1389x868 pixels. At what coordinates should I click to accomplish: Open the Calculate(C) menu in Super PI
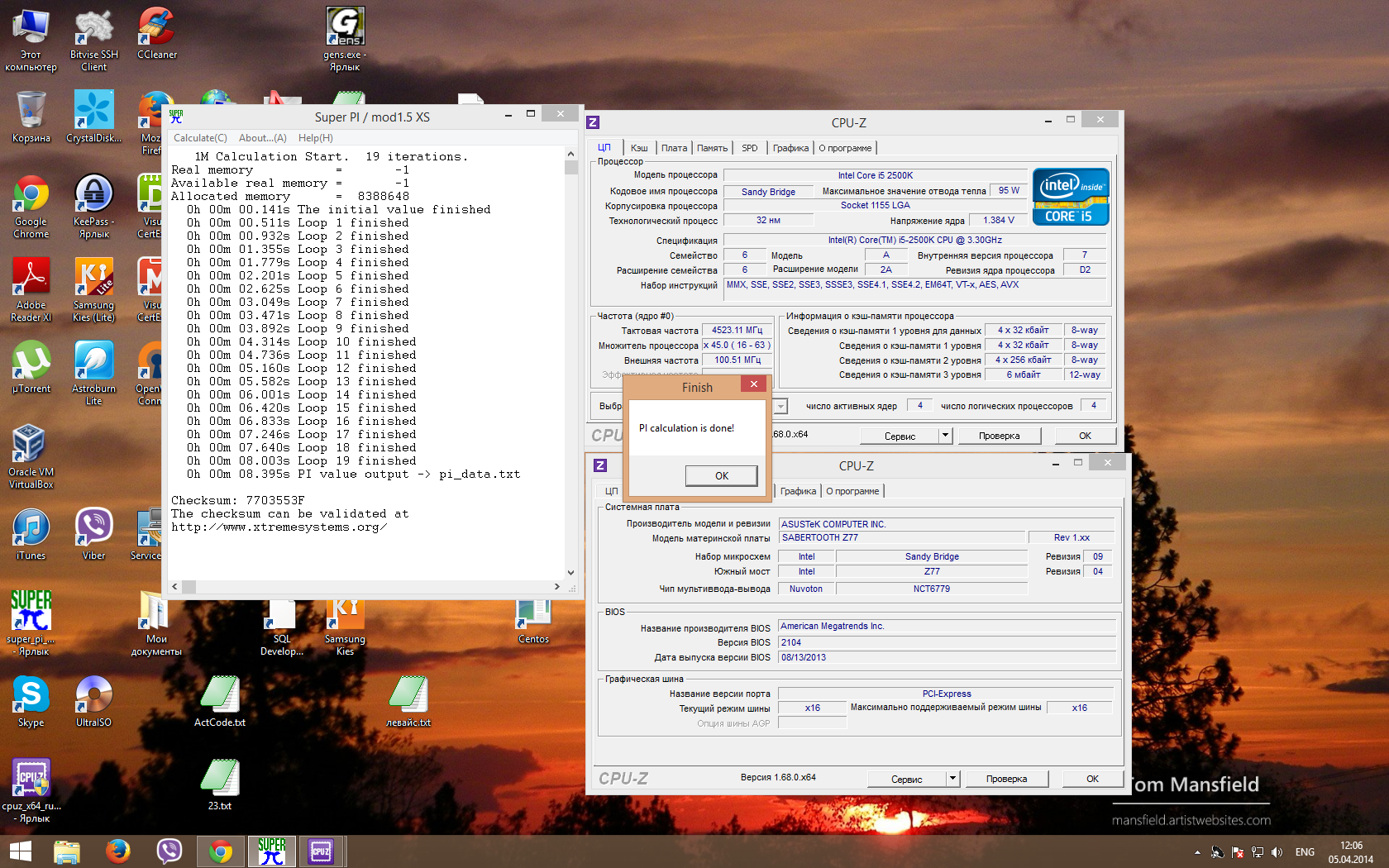(x=200, y=138)
